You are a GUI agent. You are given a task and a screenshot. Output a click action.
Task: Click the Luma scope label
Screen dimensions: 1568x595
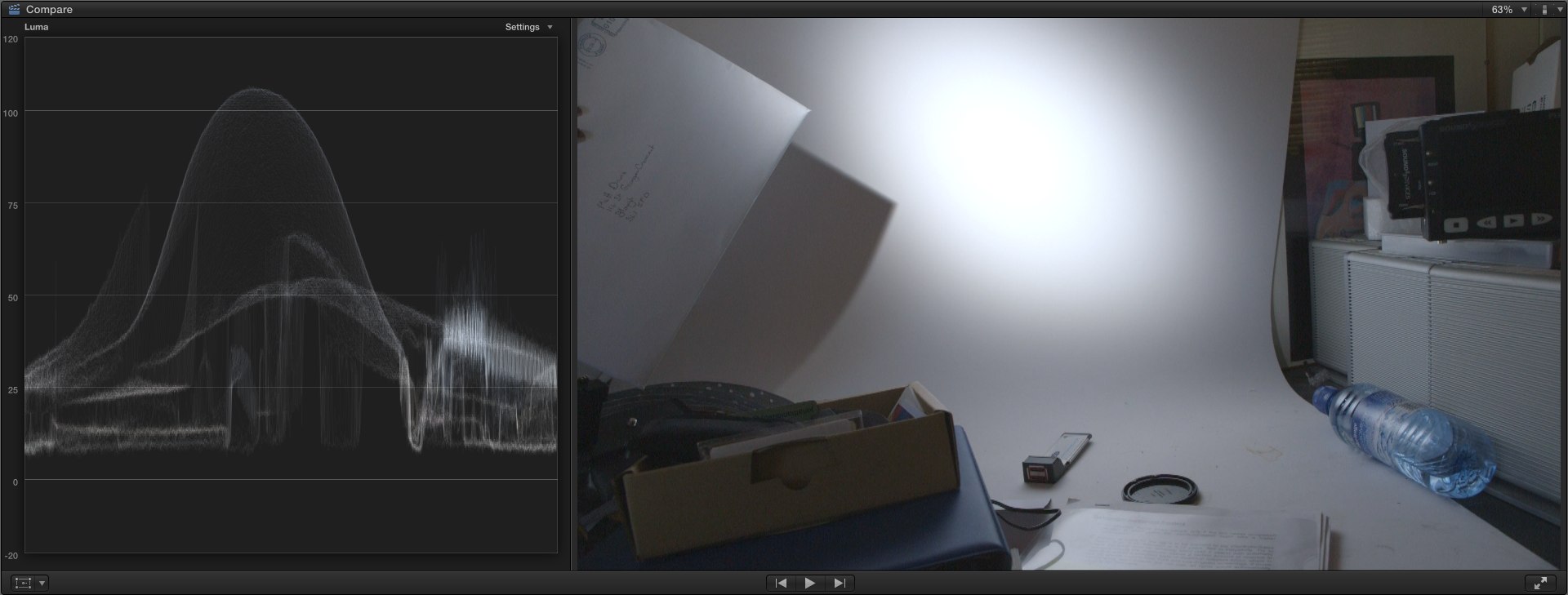[36, 27]
